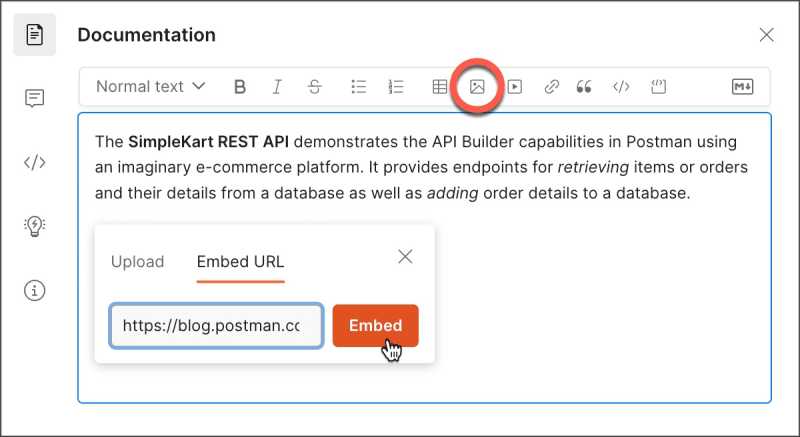Toggle the Markdown editor mode

(x=742, y=87)
